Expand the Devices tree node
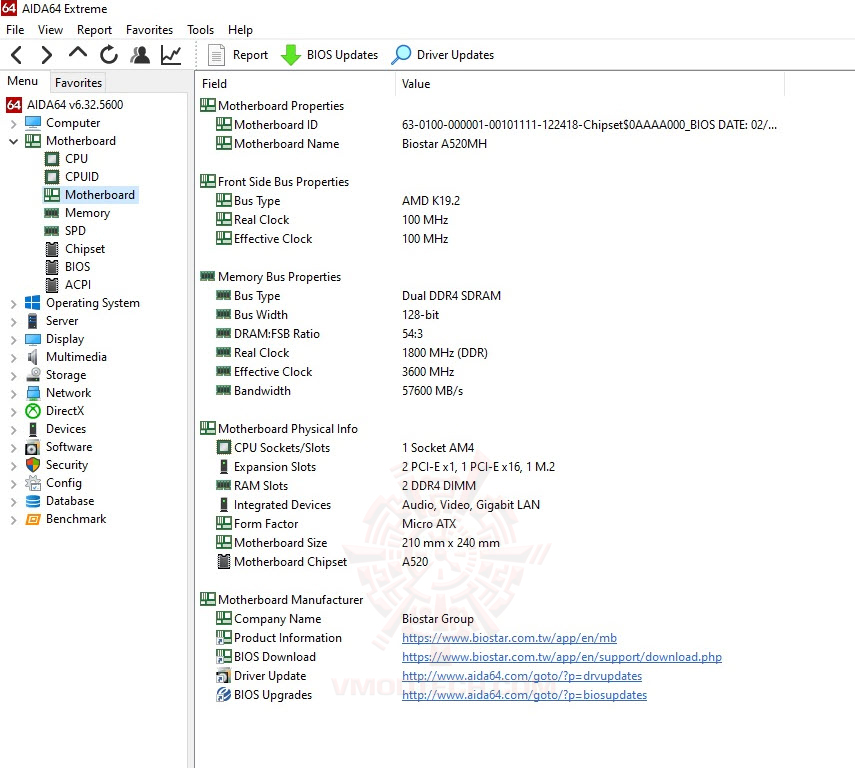 pos(14,430)
